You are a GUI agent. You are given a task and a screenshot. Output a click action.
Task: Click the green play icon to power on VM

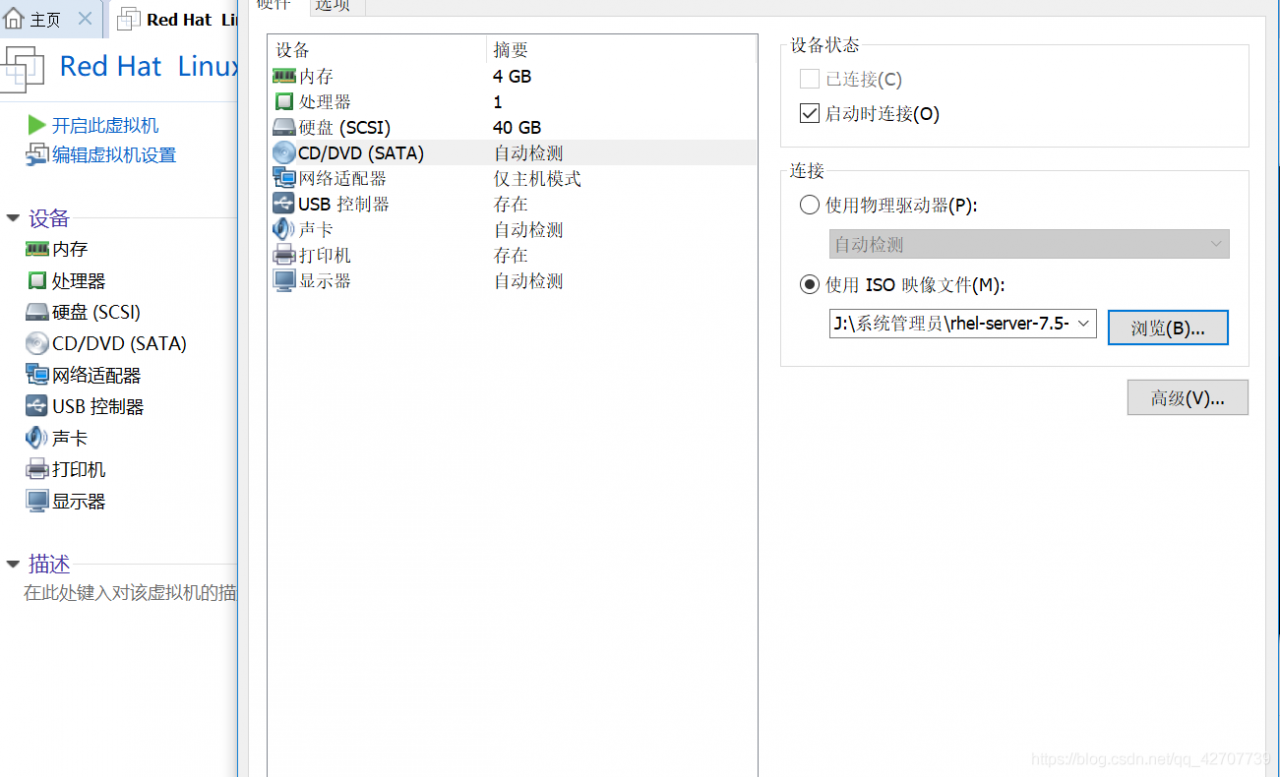pyautogui.click(x=37, y=125)
